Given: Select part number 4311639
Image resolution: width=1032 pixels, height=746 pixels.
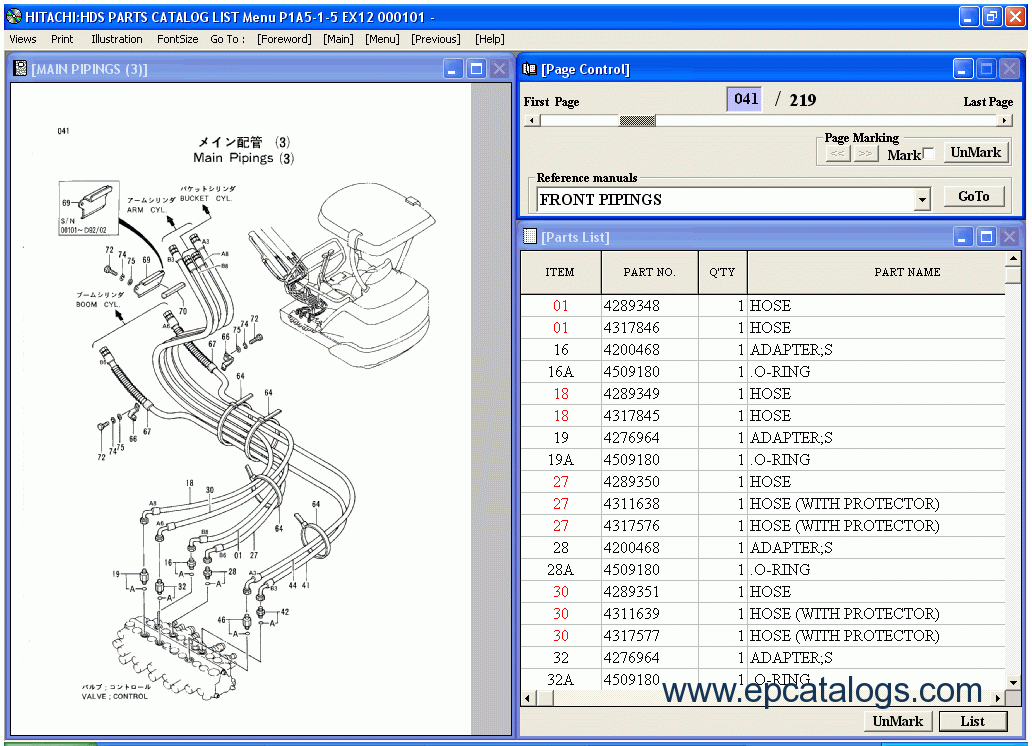Looking at the screenshot, I should tap(631, 614).
